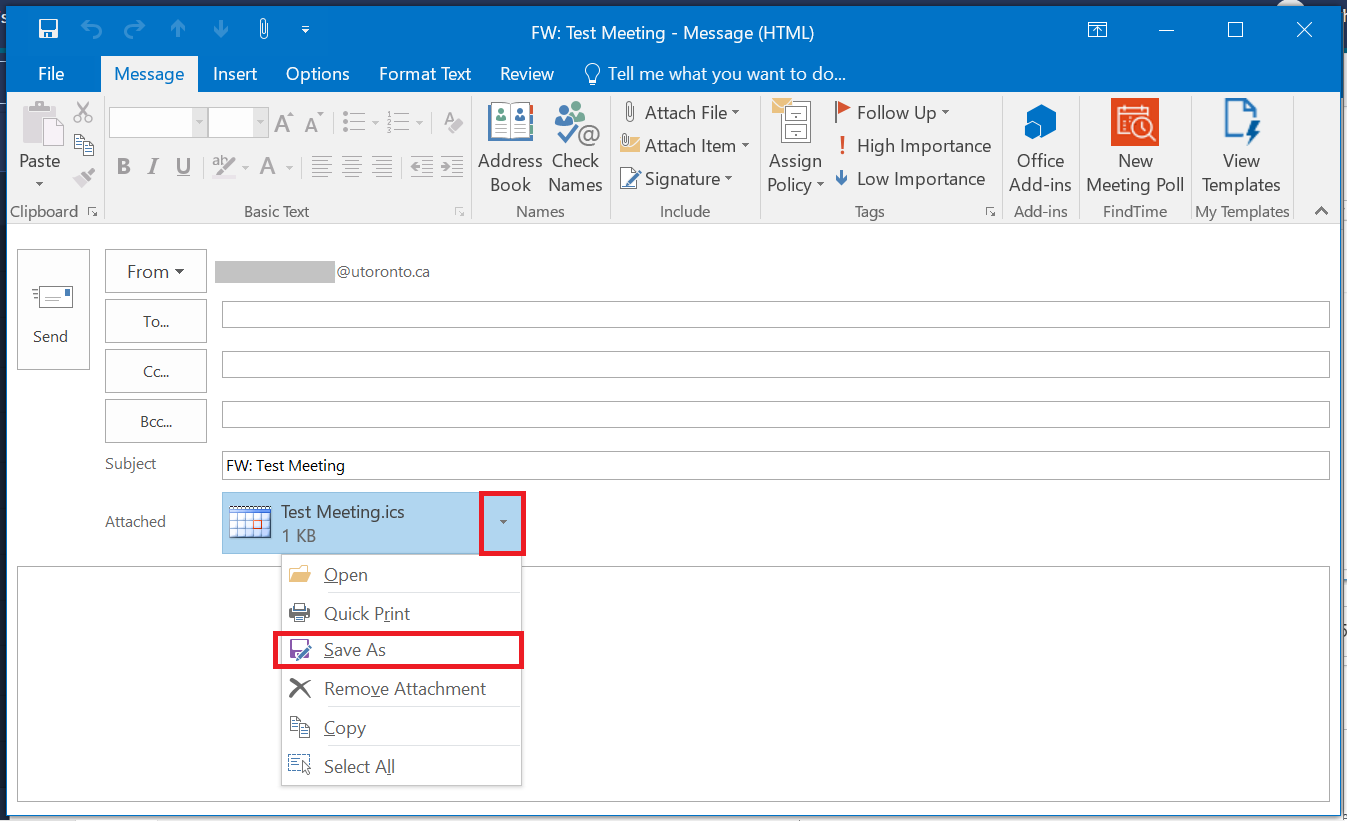This screenshot has width=1347, height=821.
Task: Switch to the Options tab
Action: coord(318,74)
